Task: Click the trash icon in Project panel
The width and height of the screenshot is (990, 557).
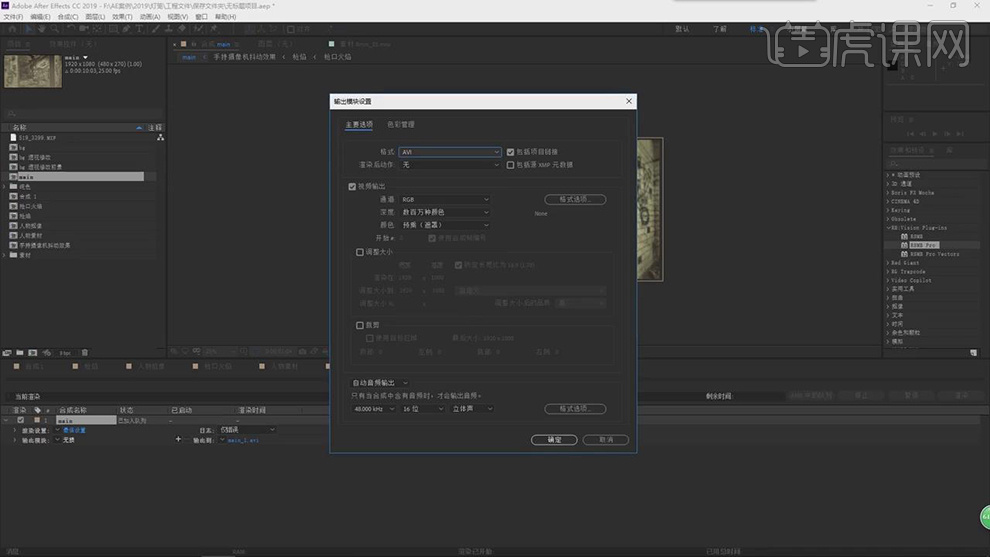Action: point(85,352)
